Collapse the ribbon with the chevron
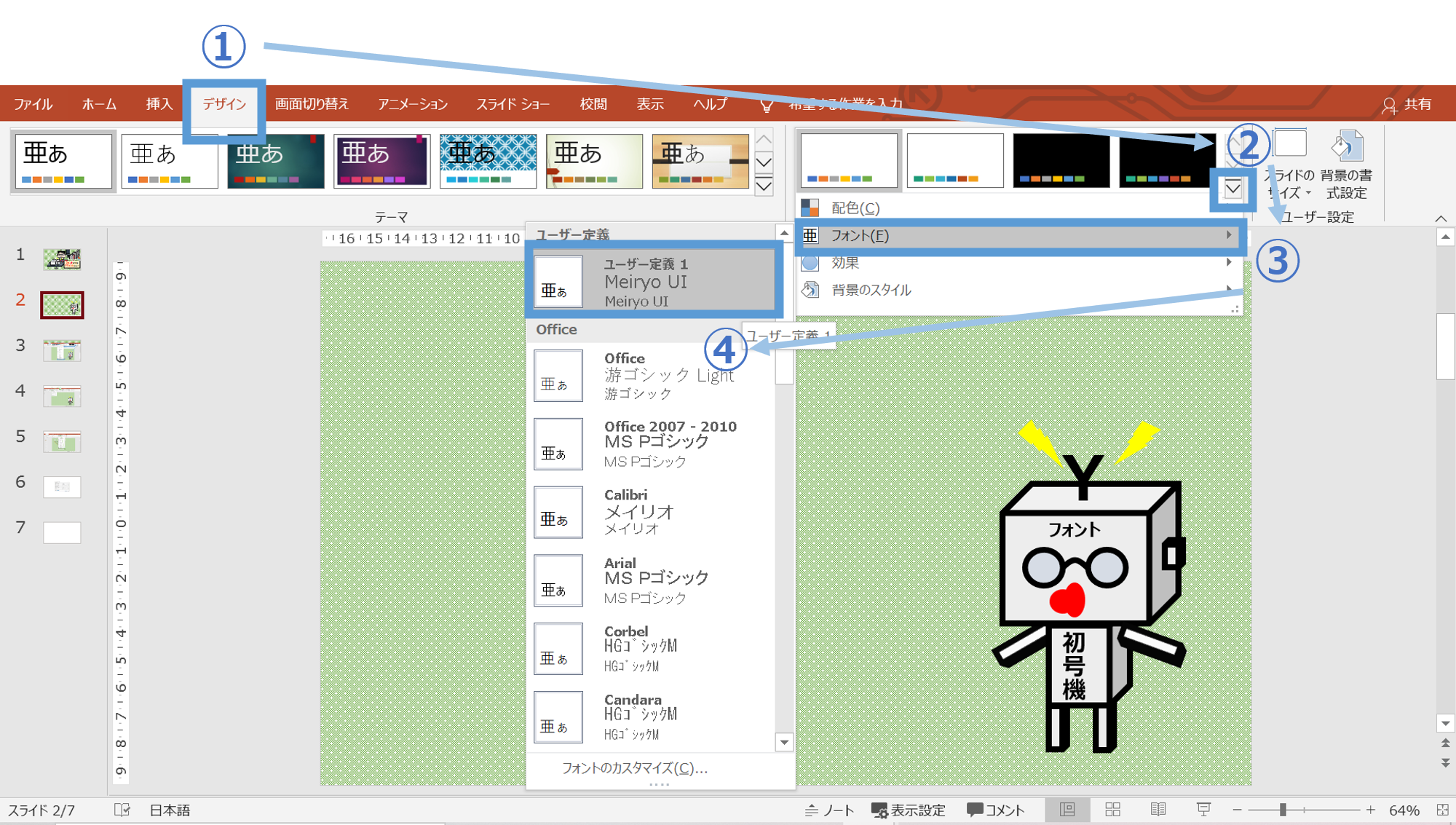 (1441, 218)
